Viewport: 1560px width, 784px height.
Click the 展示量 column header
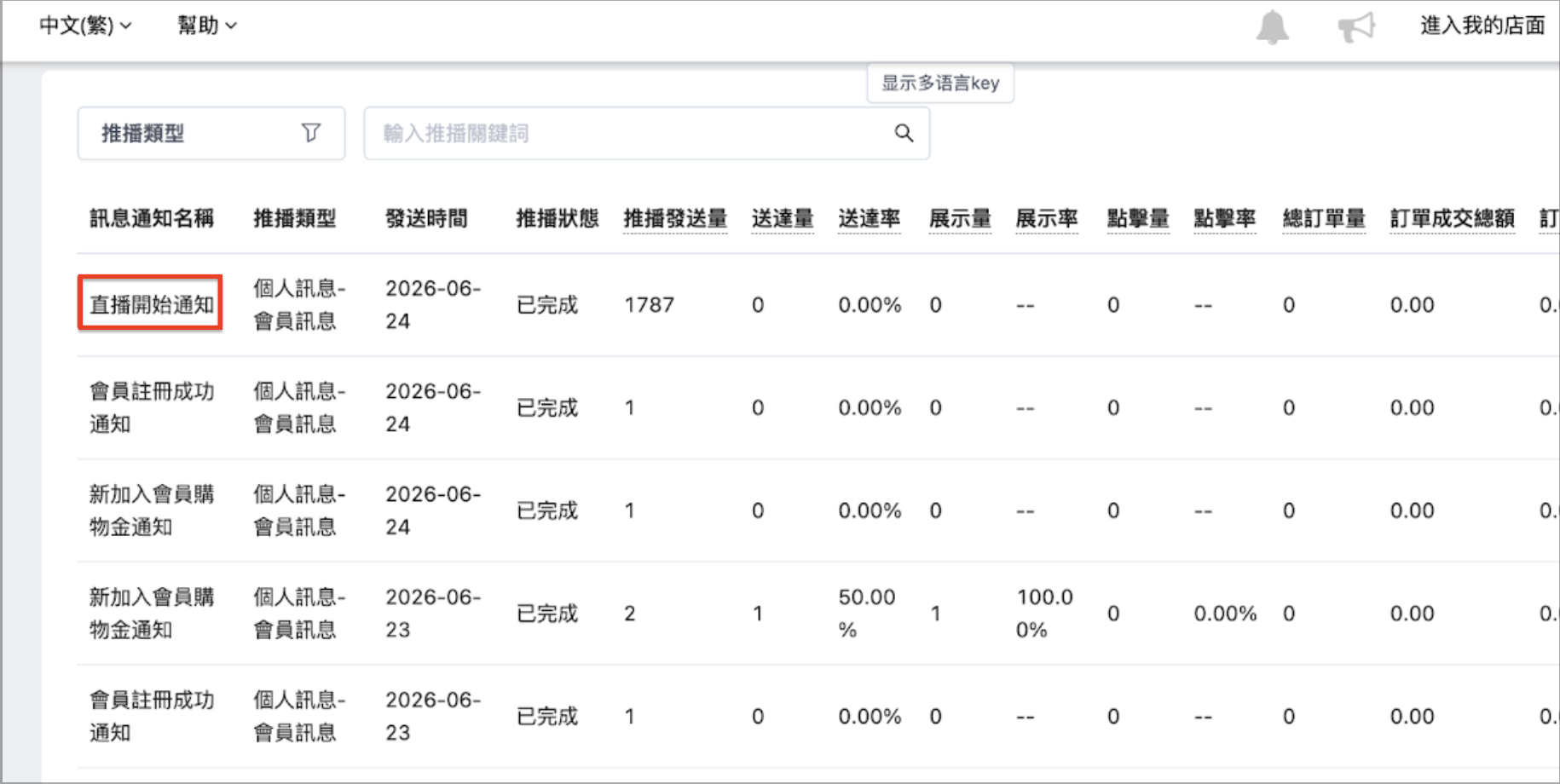click(960, 219)
